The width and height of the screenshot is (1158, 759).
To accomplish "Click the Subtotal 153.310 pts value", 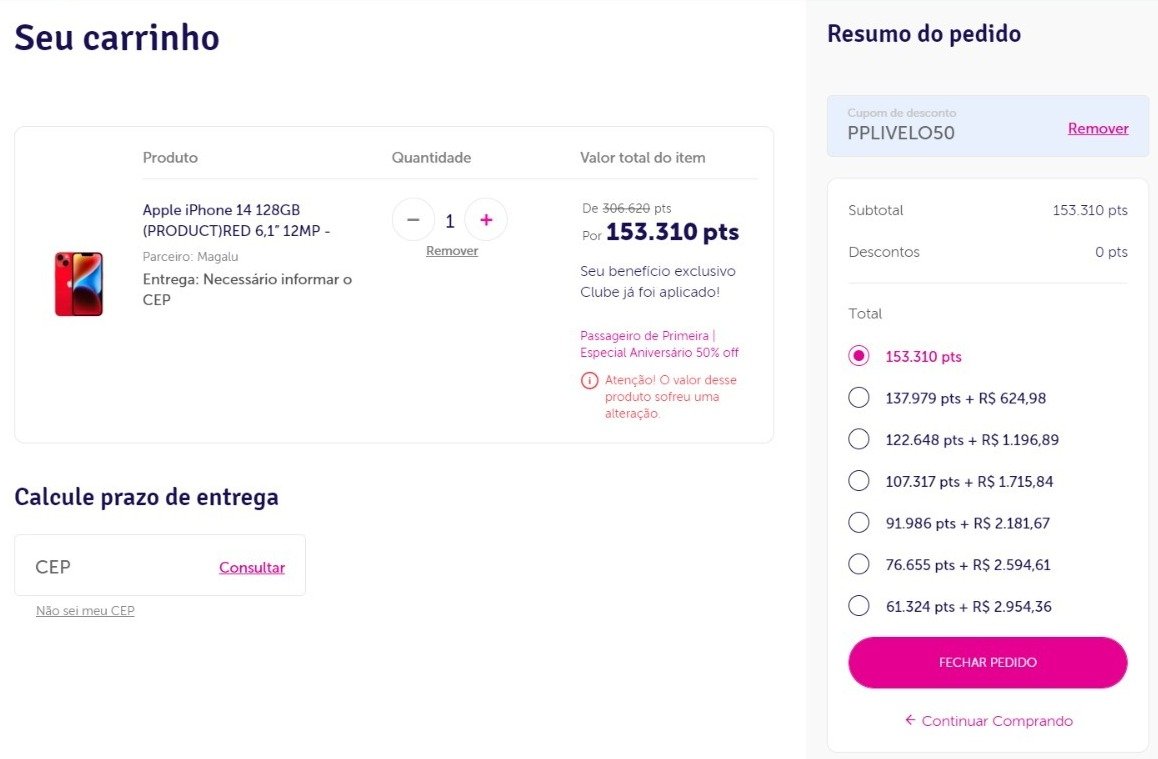I will coord(1089,210).
